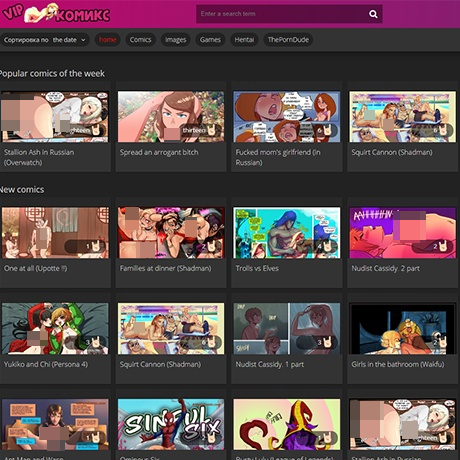Open 'Nudist Cassidy. 2 part' title link

[x=385, y=268]
